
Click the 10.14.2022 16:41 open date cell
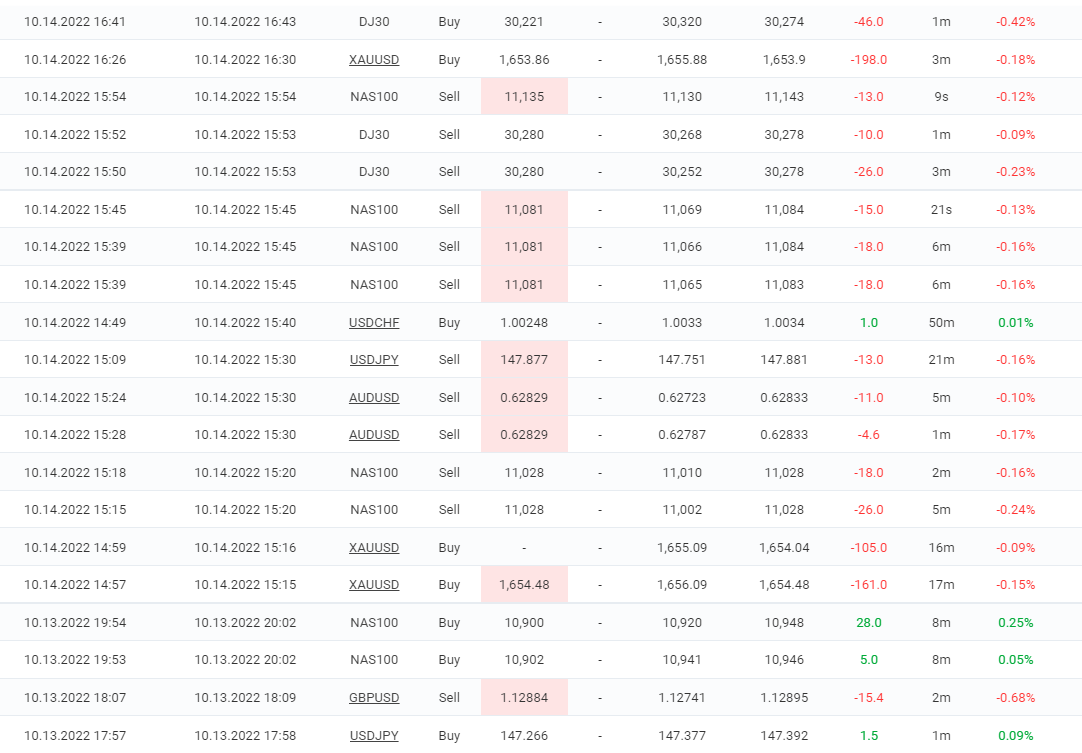tap(75, 22)
